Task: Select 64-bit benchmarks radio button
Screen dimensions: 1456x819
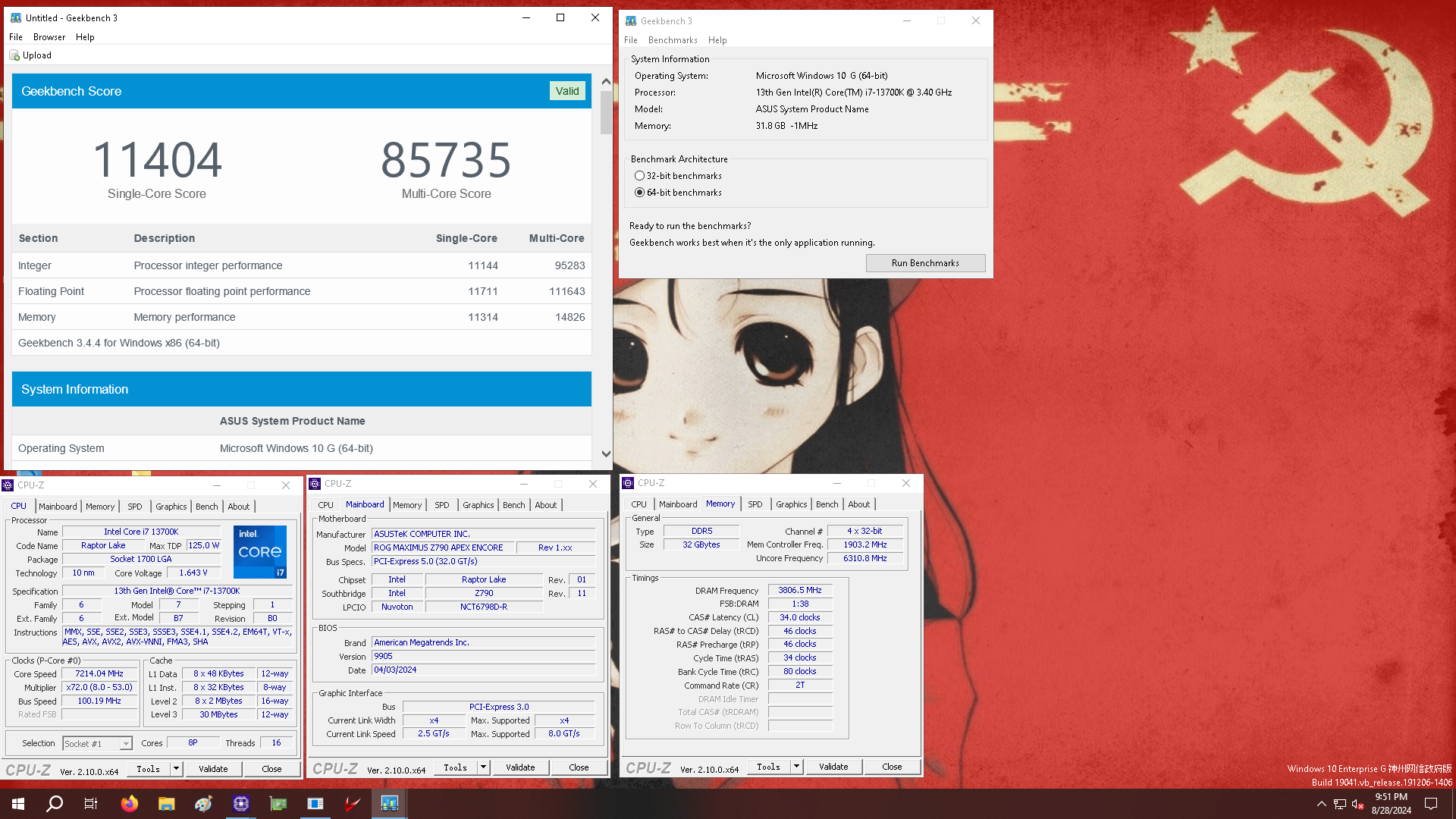Action: [639, 193]
